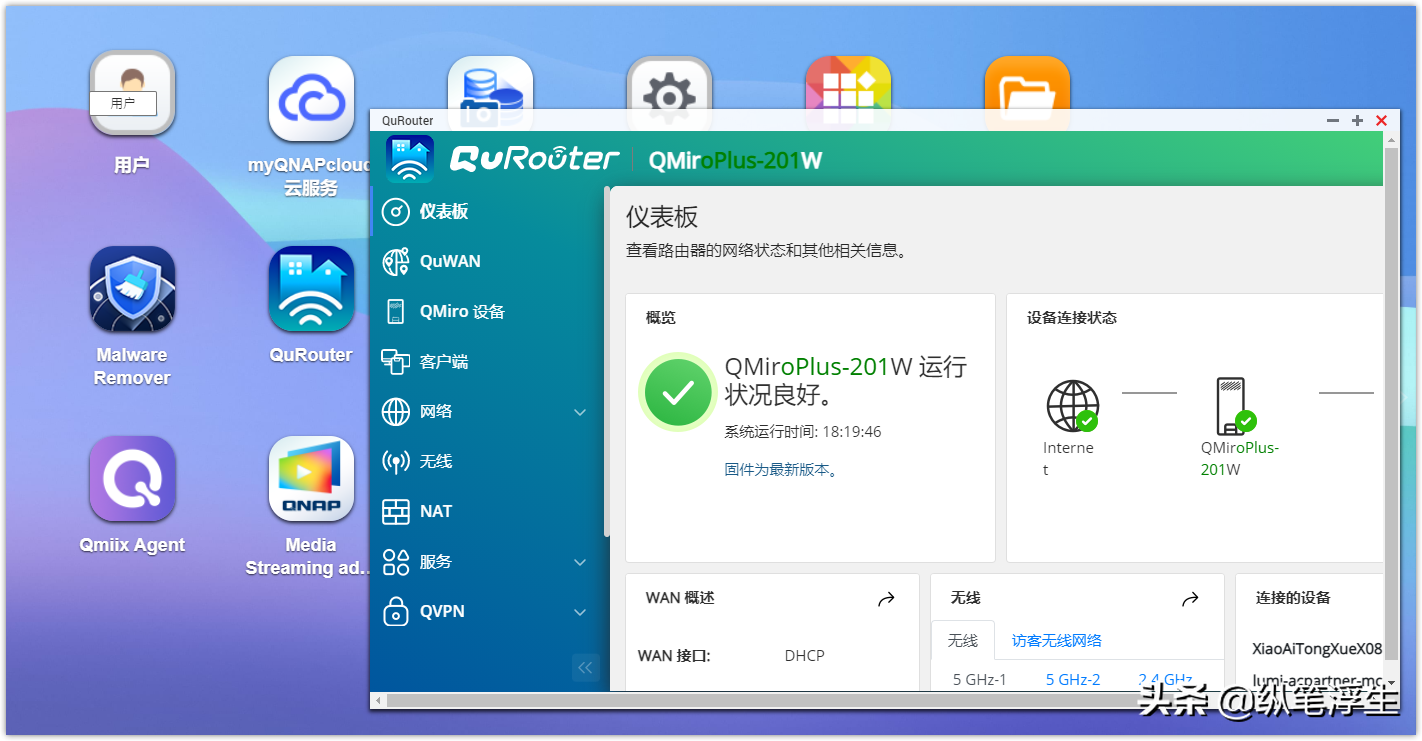This screenshot has height=741, width=1422.
Task: Launch the QuRouter desktop icon
Action: (x=311, y=289)
